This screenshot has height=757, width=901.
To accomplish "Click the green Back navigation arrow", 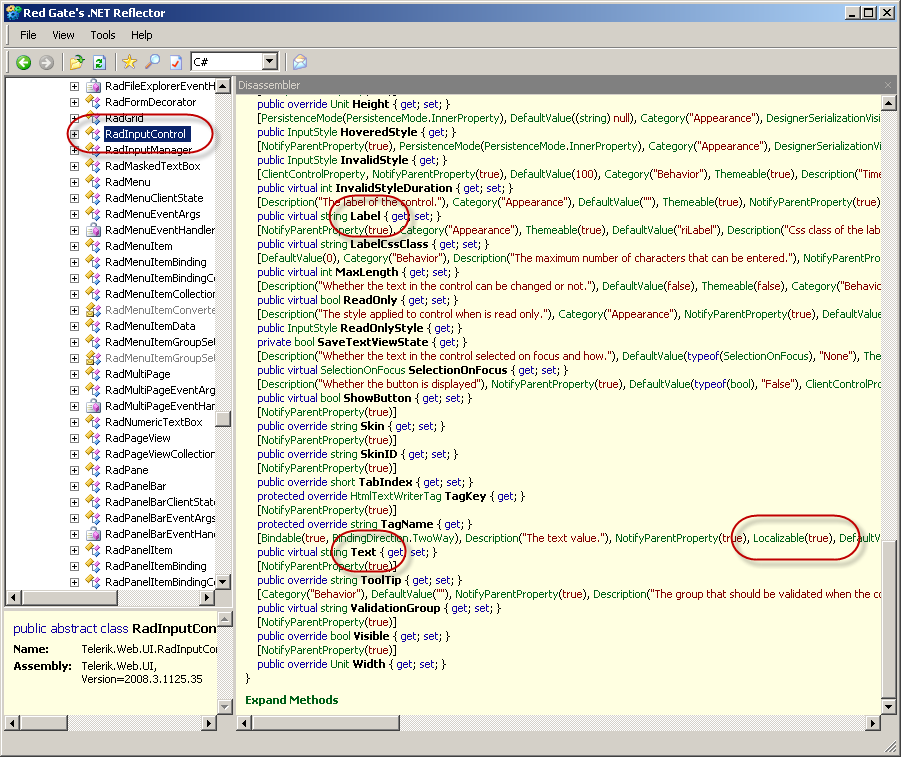I will (x=24, y=62).
